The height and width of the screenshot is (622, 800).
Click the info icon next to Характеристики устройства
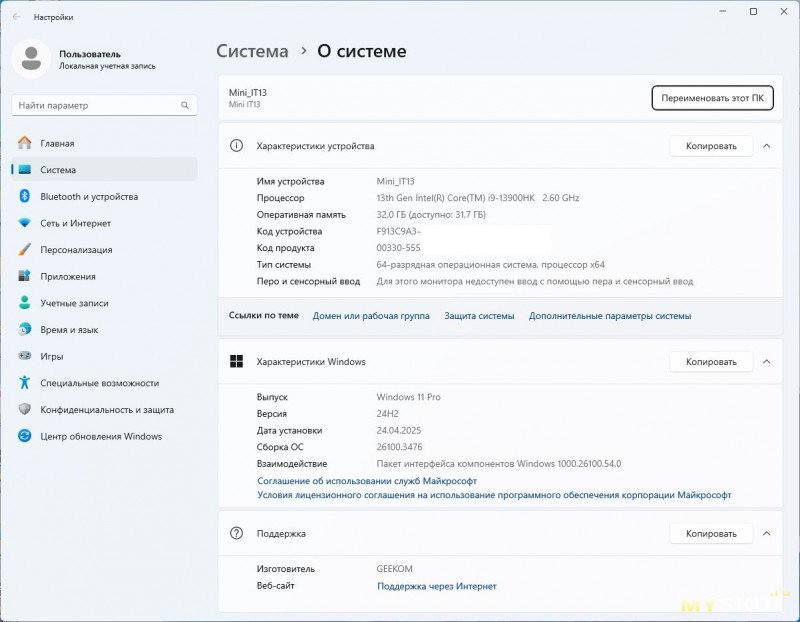[x=236, y=146]
